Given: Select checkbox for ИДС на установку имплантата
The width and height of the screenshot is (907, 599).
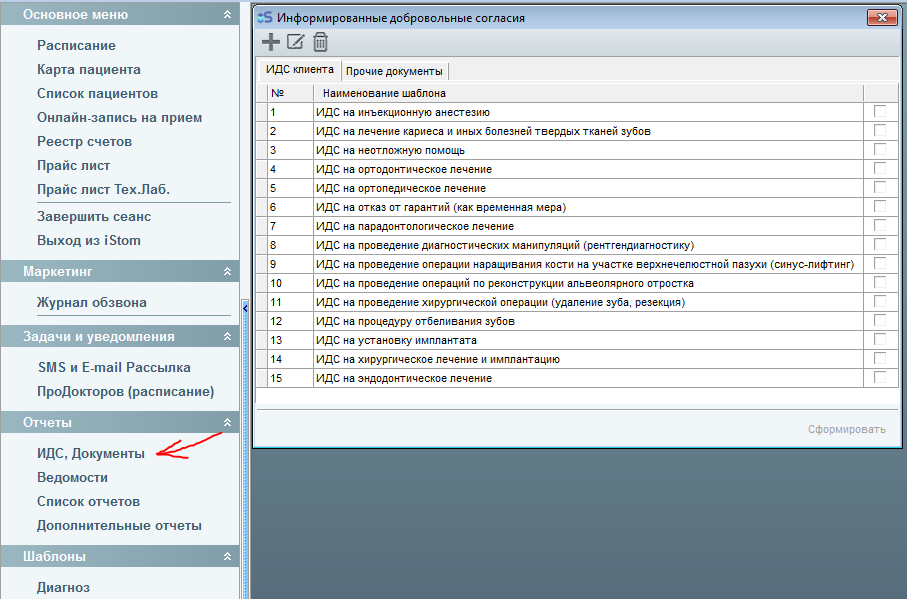Looking at the screenshot, I should pyautogui.click(x=880, y=340).
